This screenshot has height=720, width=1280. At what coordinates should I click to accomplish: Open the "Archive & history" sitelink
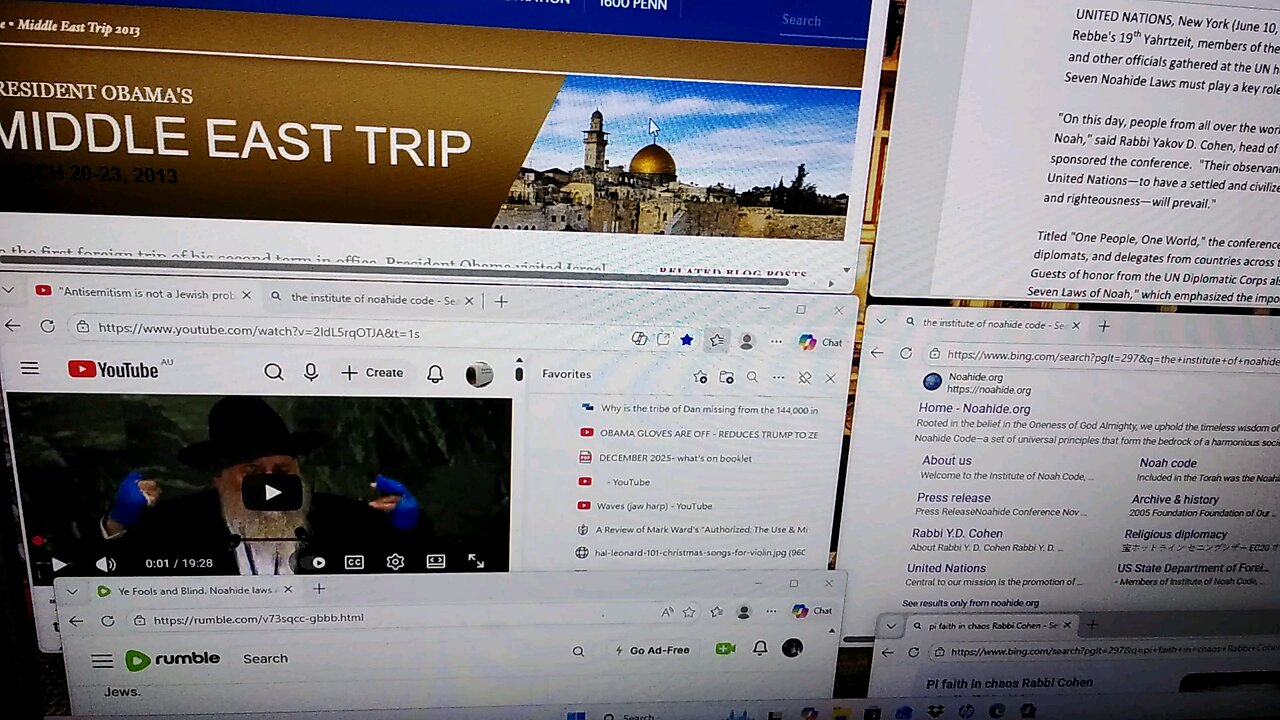pyautogui.click(x=1175, y=500)
